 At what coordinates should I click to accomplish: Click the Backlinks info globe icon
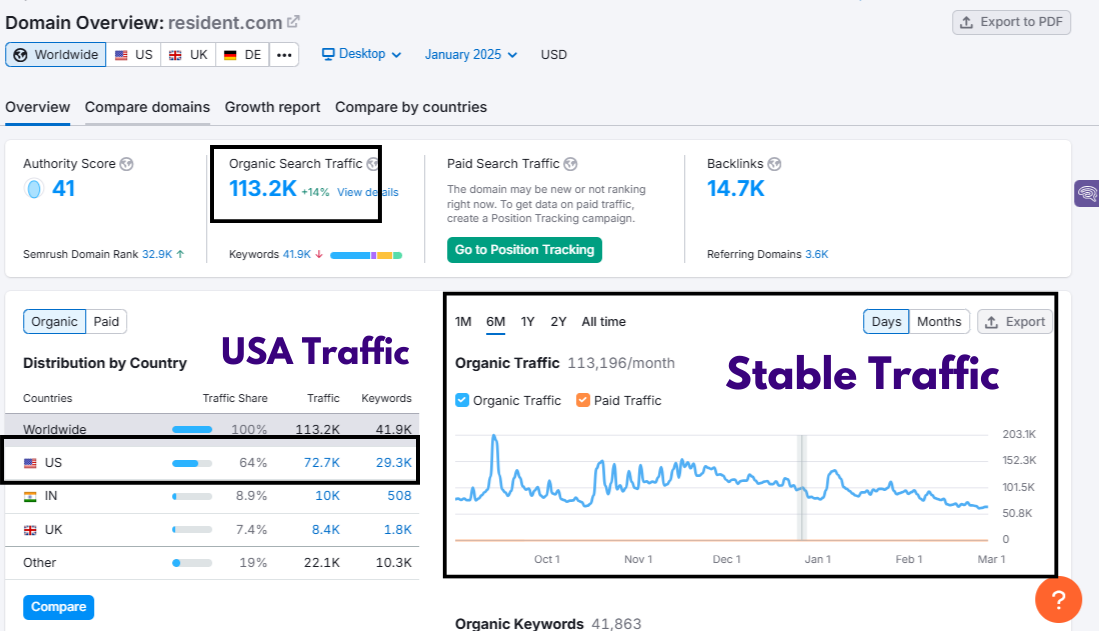[x=774, y=164]
